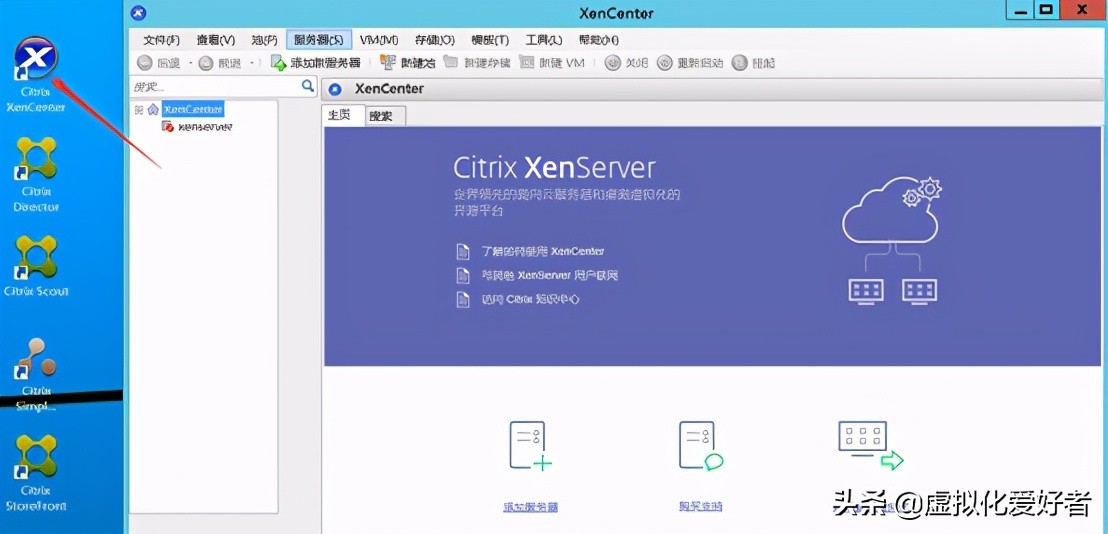Screen dimensions: 1108x534
Task: Click the New Storage toolbar icon
Action: click(x=451, y=62)
